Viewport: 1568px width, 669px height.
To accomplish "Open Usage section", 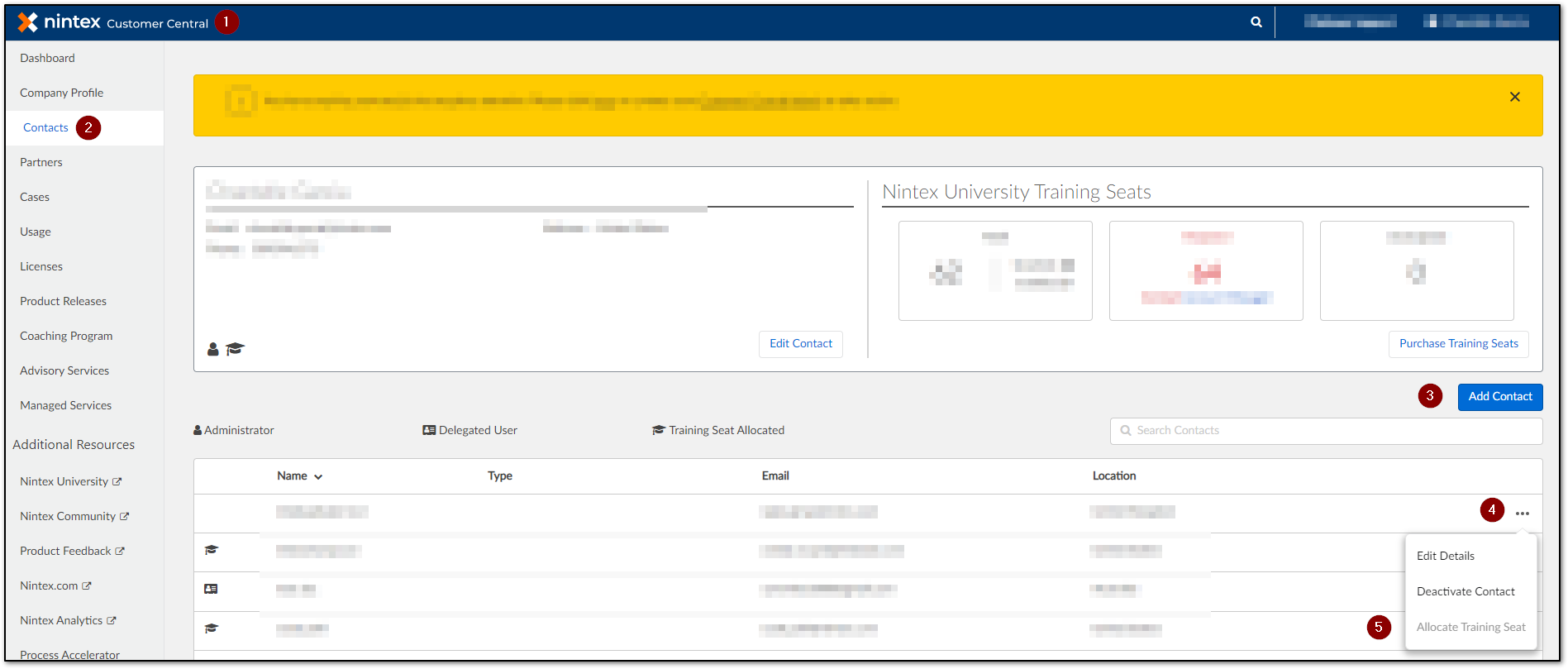I will [36, 232].
